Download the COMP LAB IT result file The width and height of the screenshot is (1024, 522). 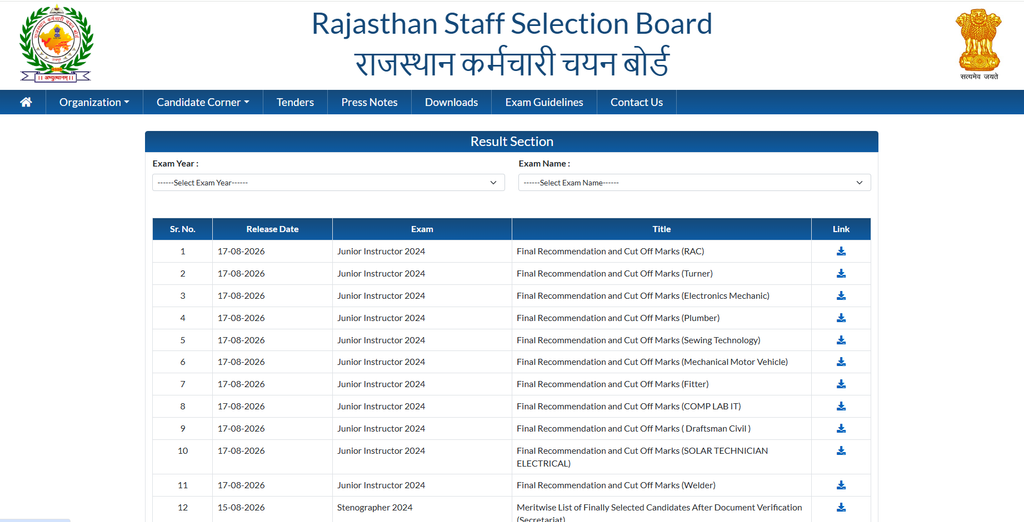(x=841, y=406)
